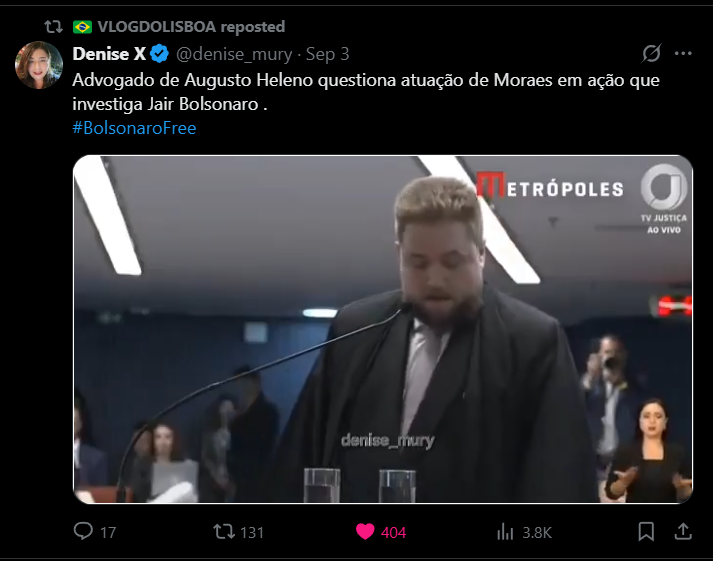Click the blue verified badge
Screen dimensions: 713x561
pos(160,54)
